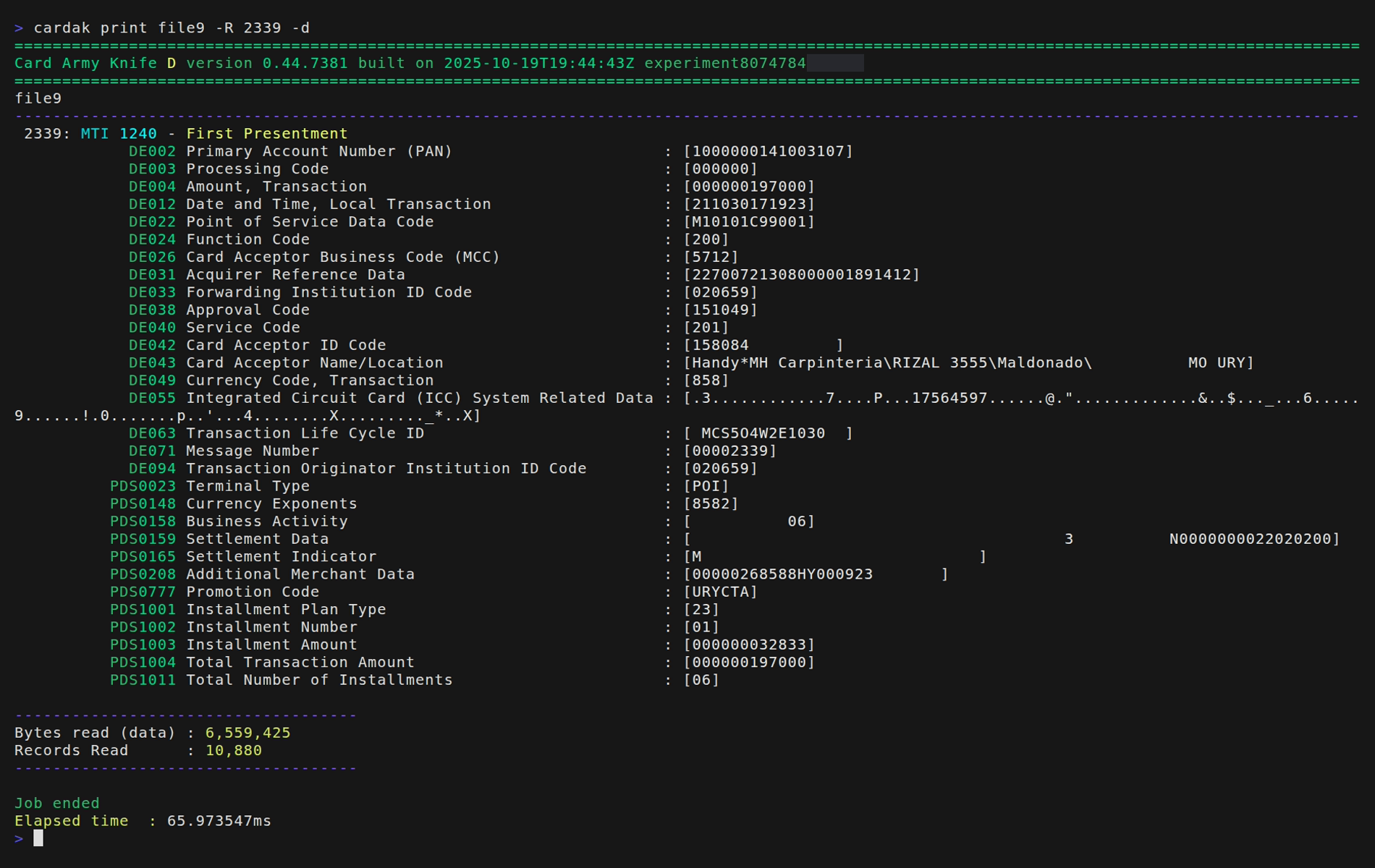Click the Bytes read value 6,559,425
This screenshot has width=1375, height=868.
(x=247, y=733)
